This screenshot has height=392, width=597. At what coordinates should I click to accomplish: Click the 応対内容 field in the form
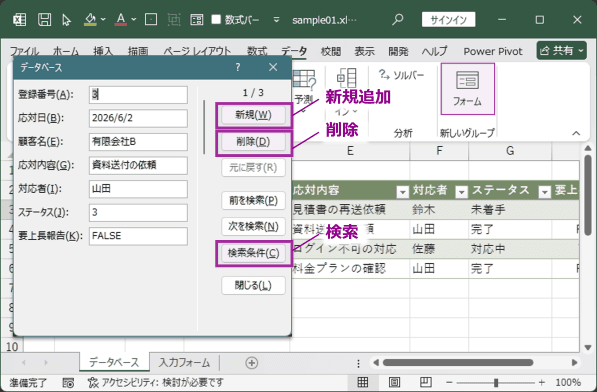(x=138, y=166)
